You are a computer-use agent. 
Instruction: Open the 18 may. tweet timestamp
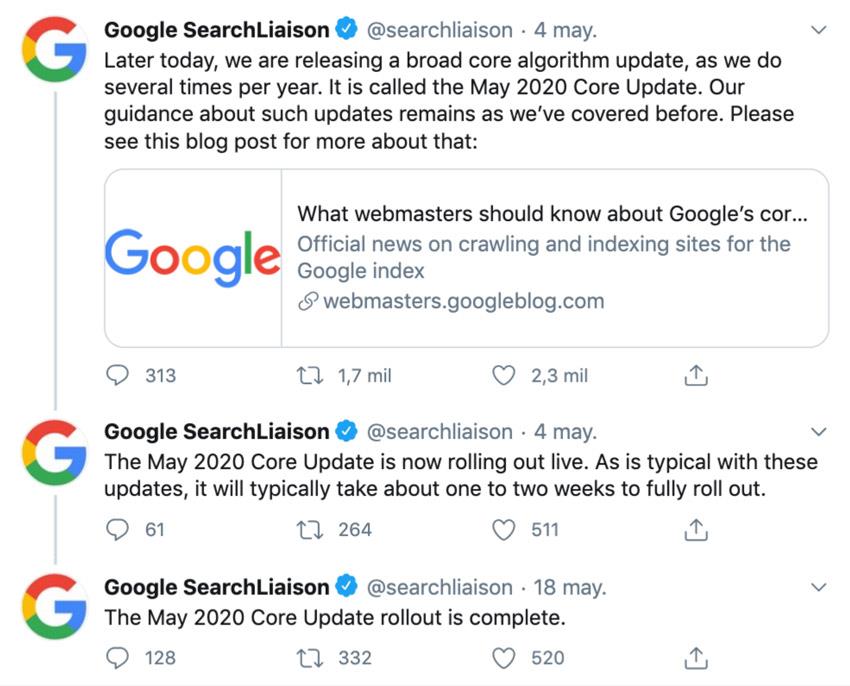click(x=570, y=587)
